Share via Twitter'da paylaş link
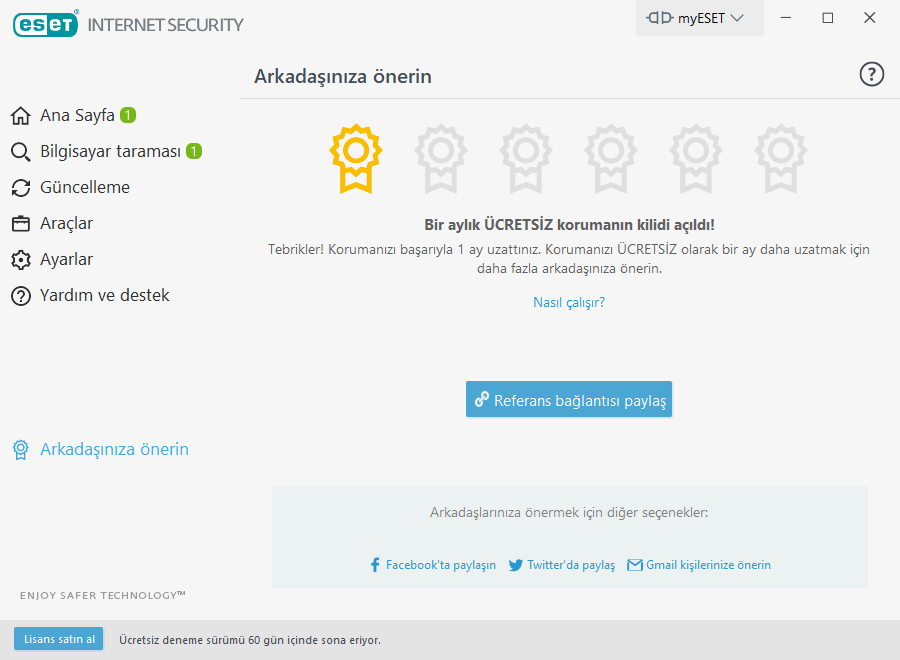 pyautogui.click(x=571, y=565)
